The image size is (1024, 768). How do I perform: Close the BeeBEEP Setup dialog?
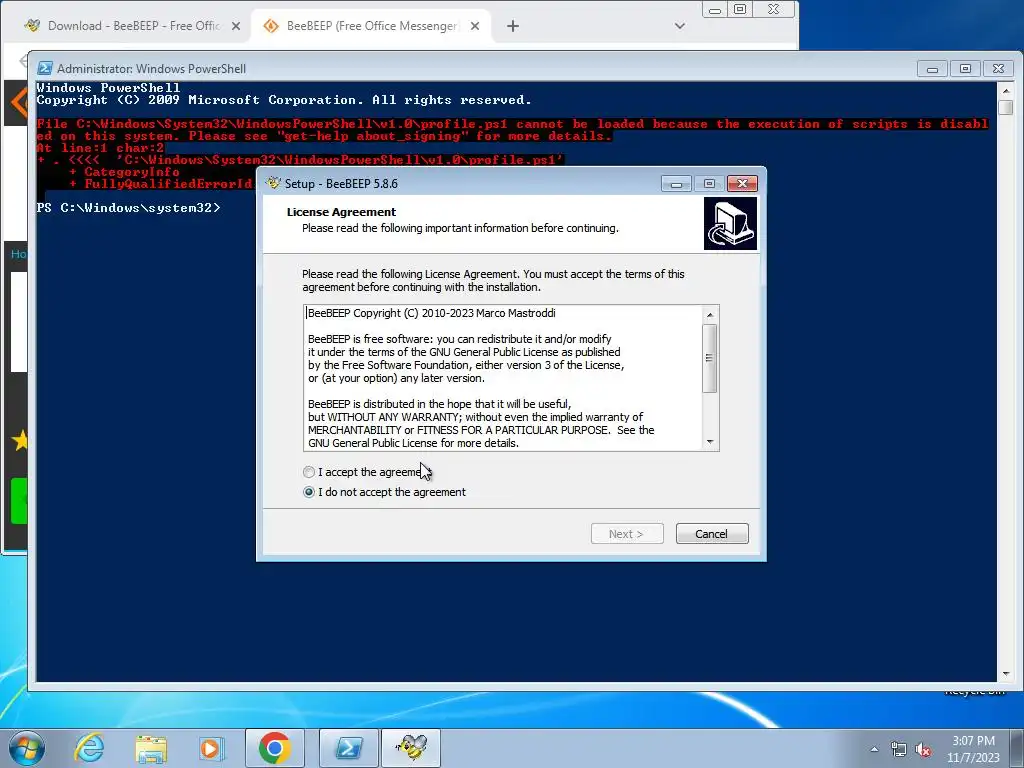[x=742, y=184]
